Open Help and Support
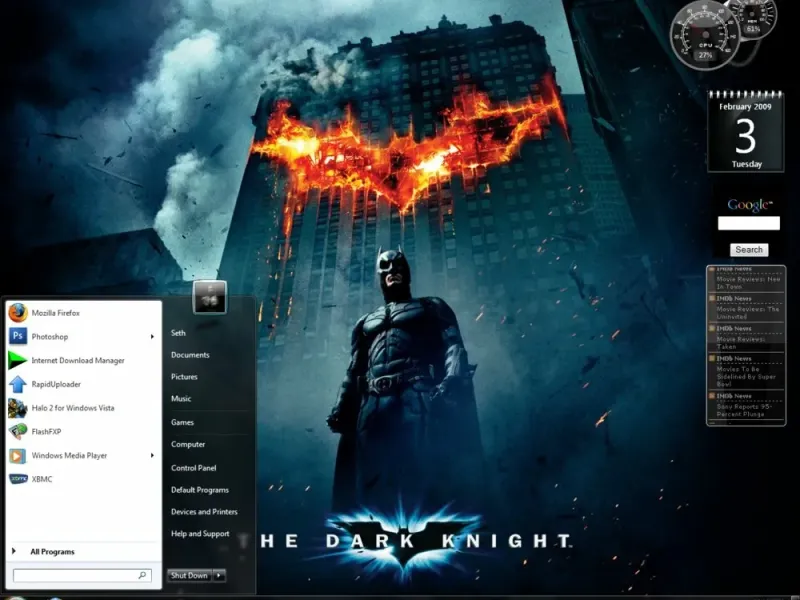This screenshot has width=800, height=600. tap(200, 534)
